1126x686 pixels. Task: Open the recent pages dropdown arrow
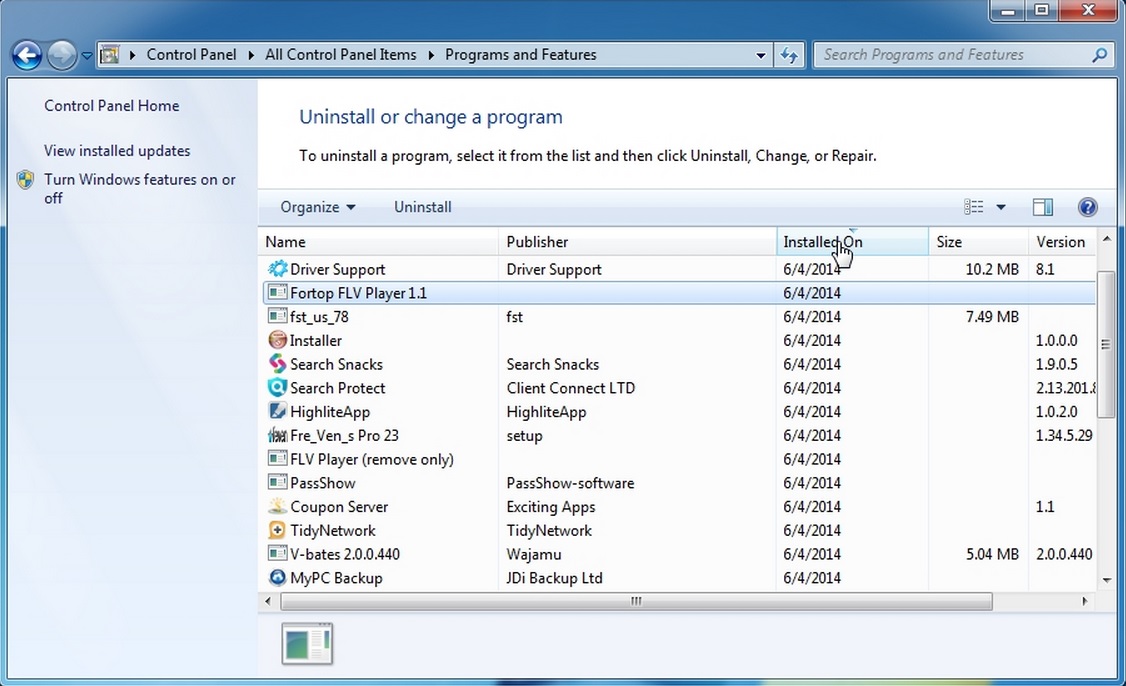87,55
